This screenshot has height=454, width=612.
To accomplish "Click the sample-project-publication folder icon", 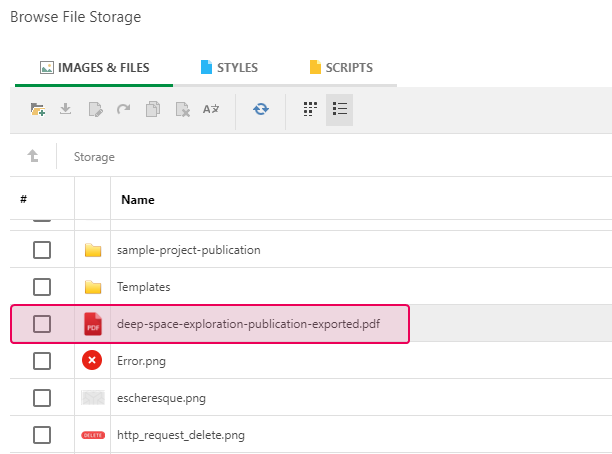I will 93,250.
